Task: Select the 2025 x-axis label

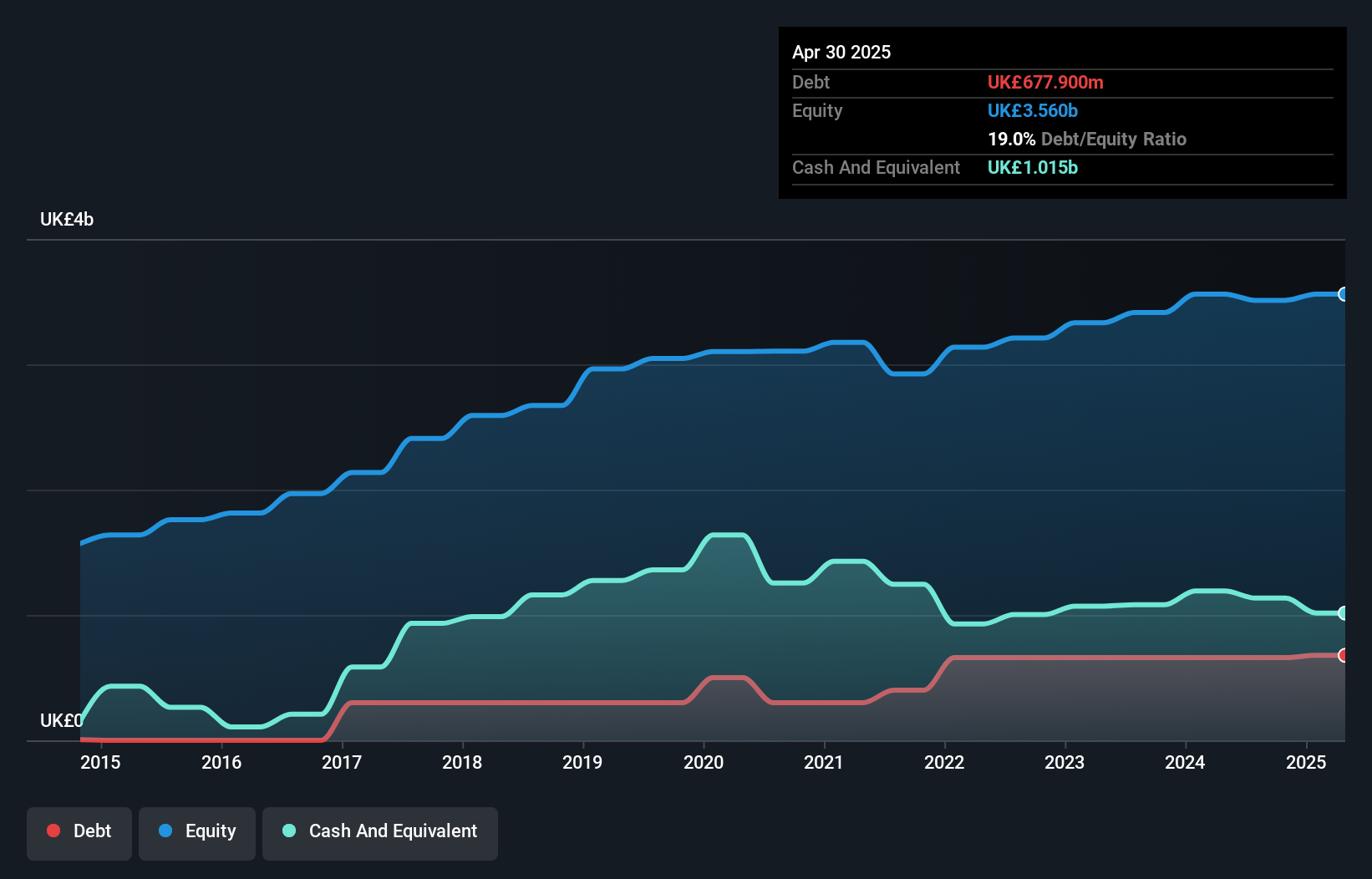Action: coord(1306,762)
